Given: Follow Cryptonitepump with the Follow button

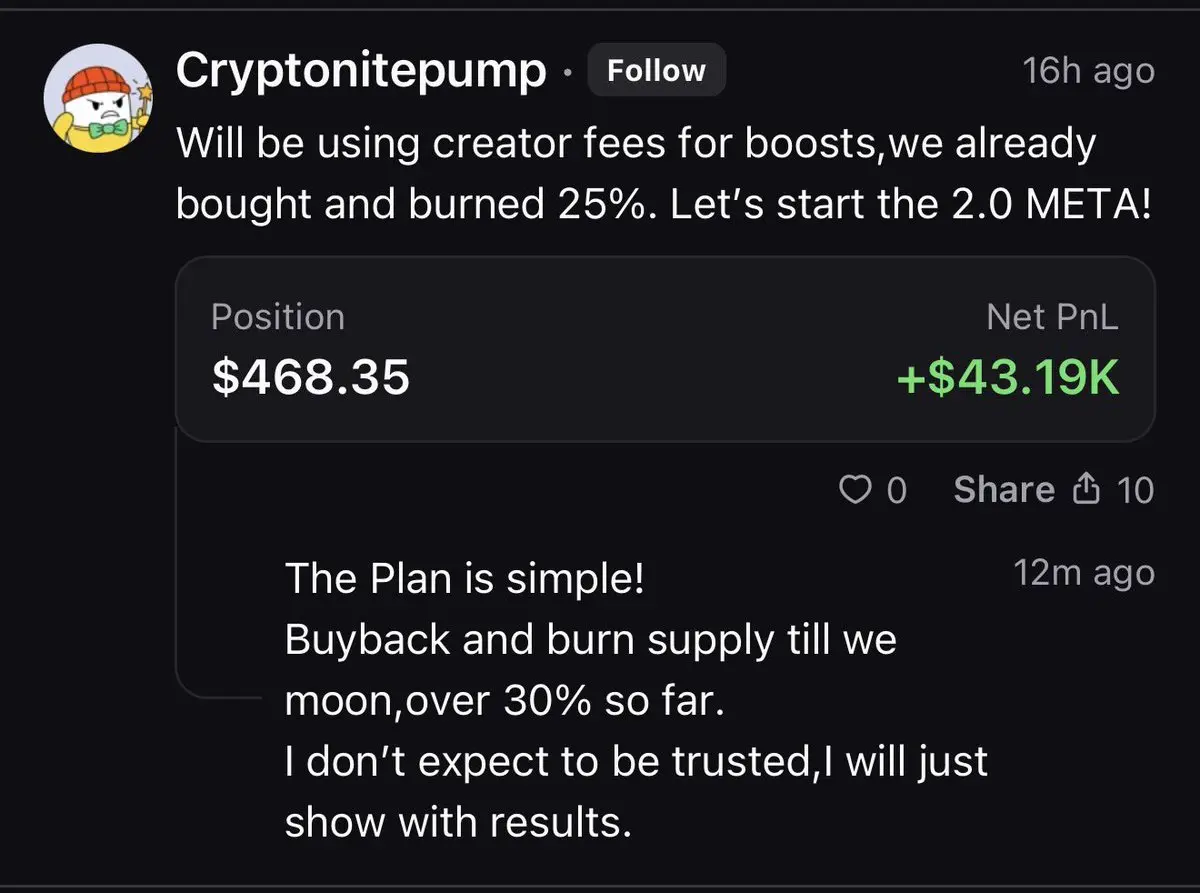Looking at the screenshot, I should click(656, 71).
